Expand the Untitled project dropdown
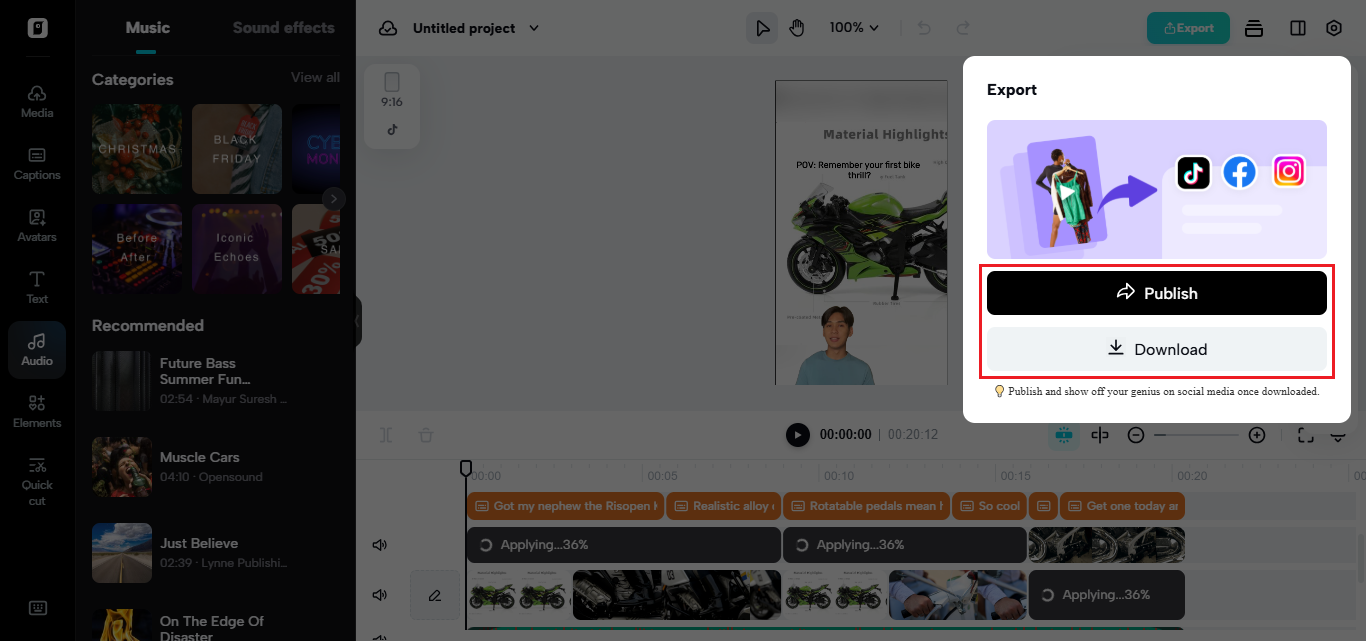 click(533, 28)
